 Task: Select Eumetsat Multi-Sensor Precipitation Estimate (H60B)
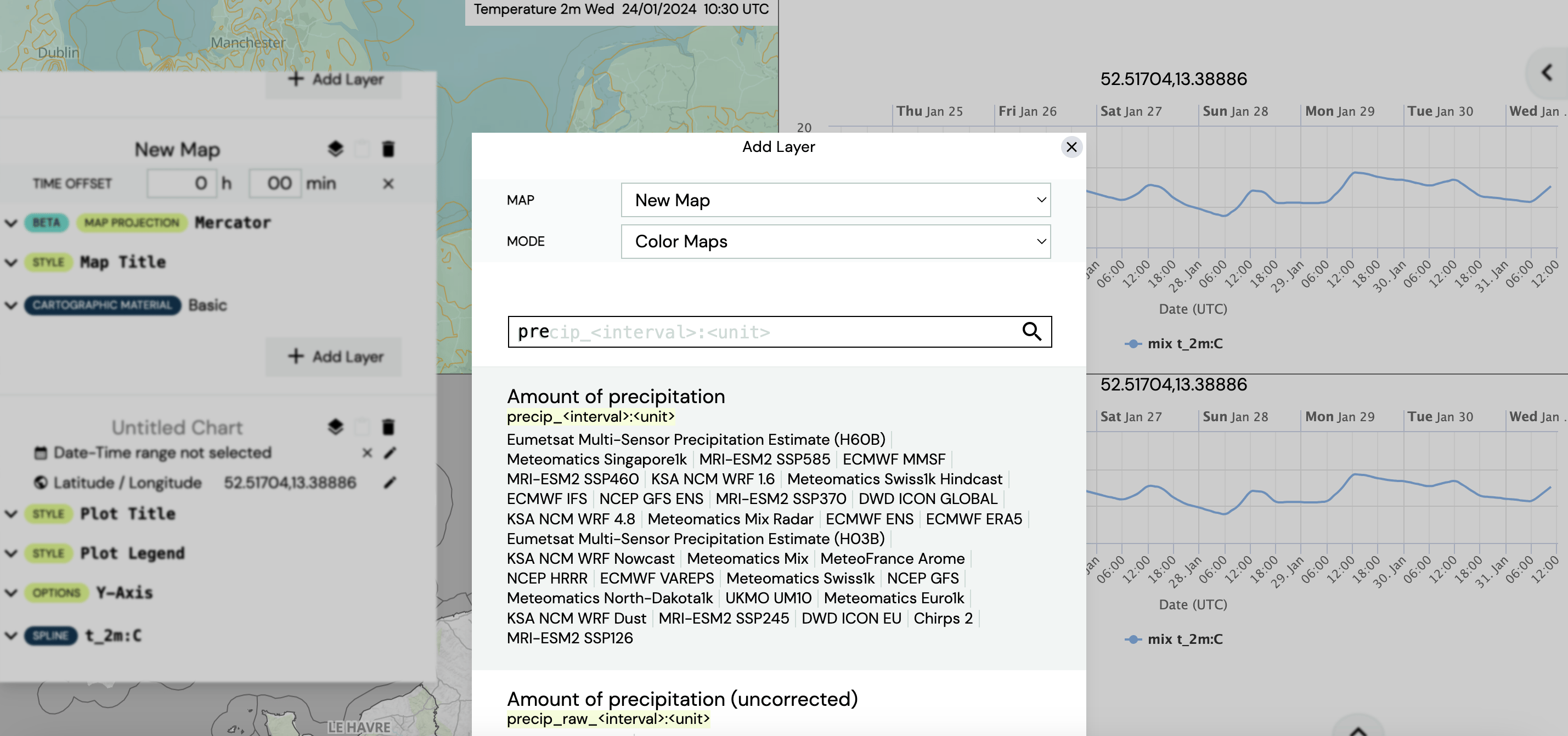pyautogui.click(x=696, y=439)
